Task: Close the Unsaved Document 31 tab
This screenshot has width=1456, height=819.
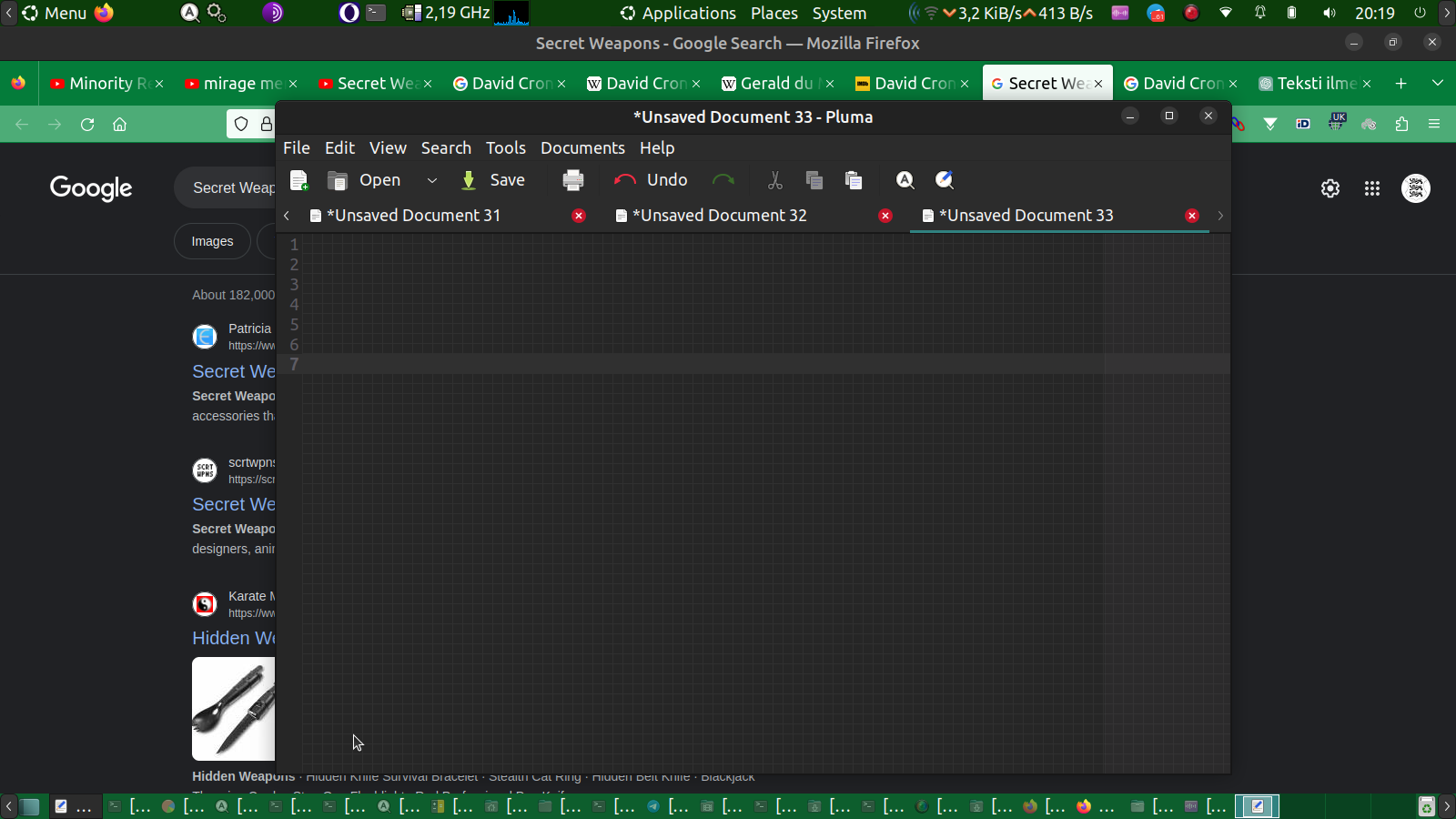Action: click(579, 216)
